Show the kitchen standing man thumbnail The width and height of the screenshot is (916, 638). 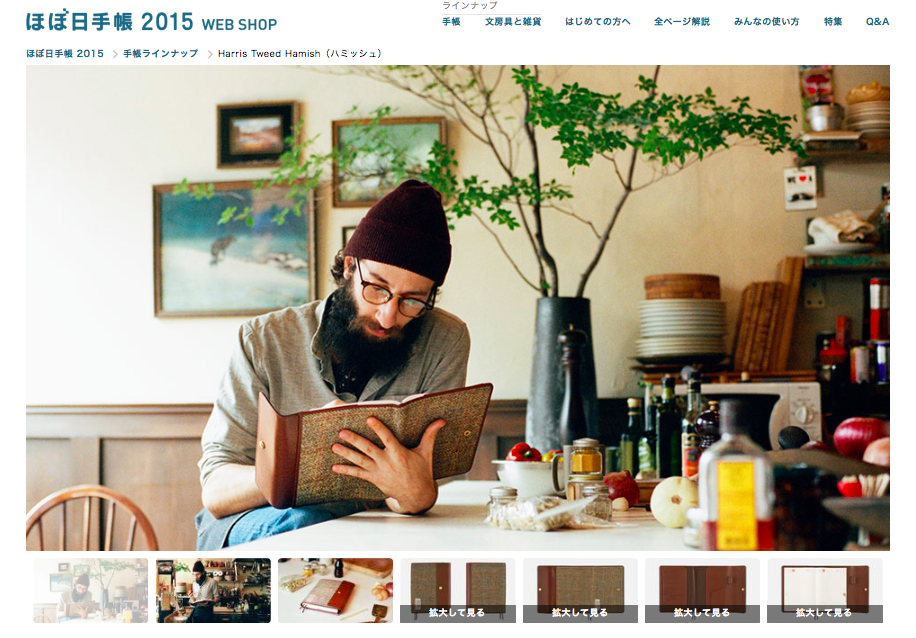click(x=213, y=591)
